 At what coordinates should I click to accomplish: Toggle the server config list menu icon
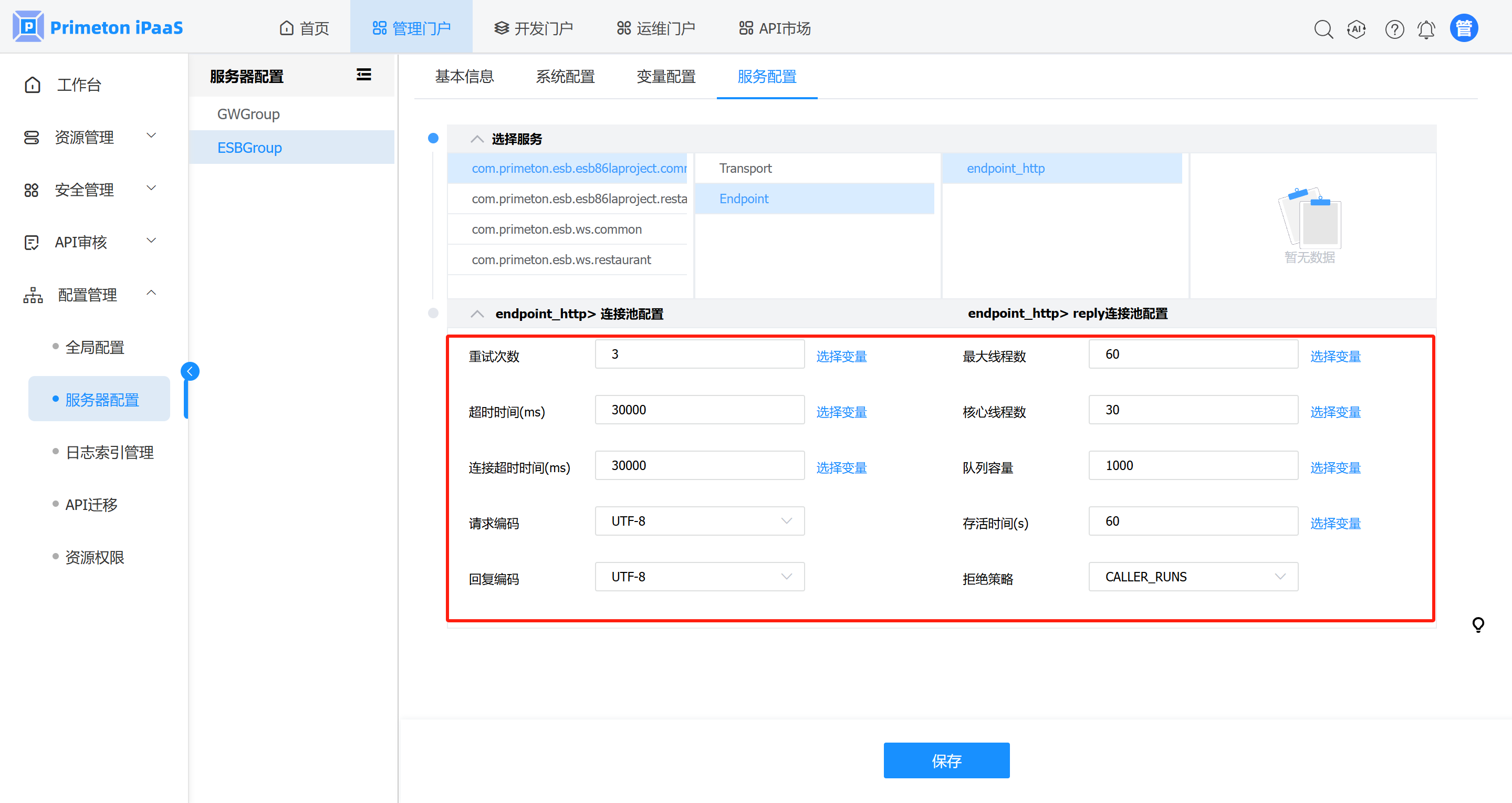click(x=363, y=75)
